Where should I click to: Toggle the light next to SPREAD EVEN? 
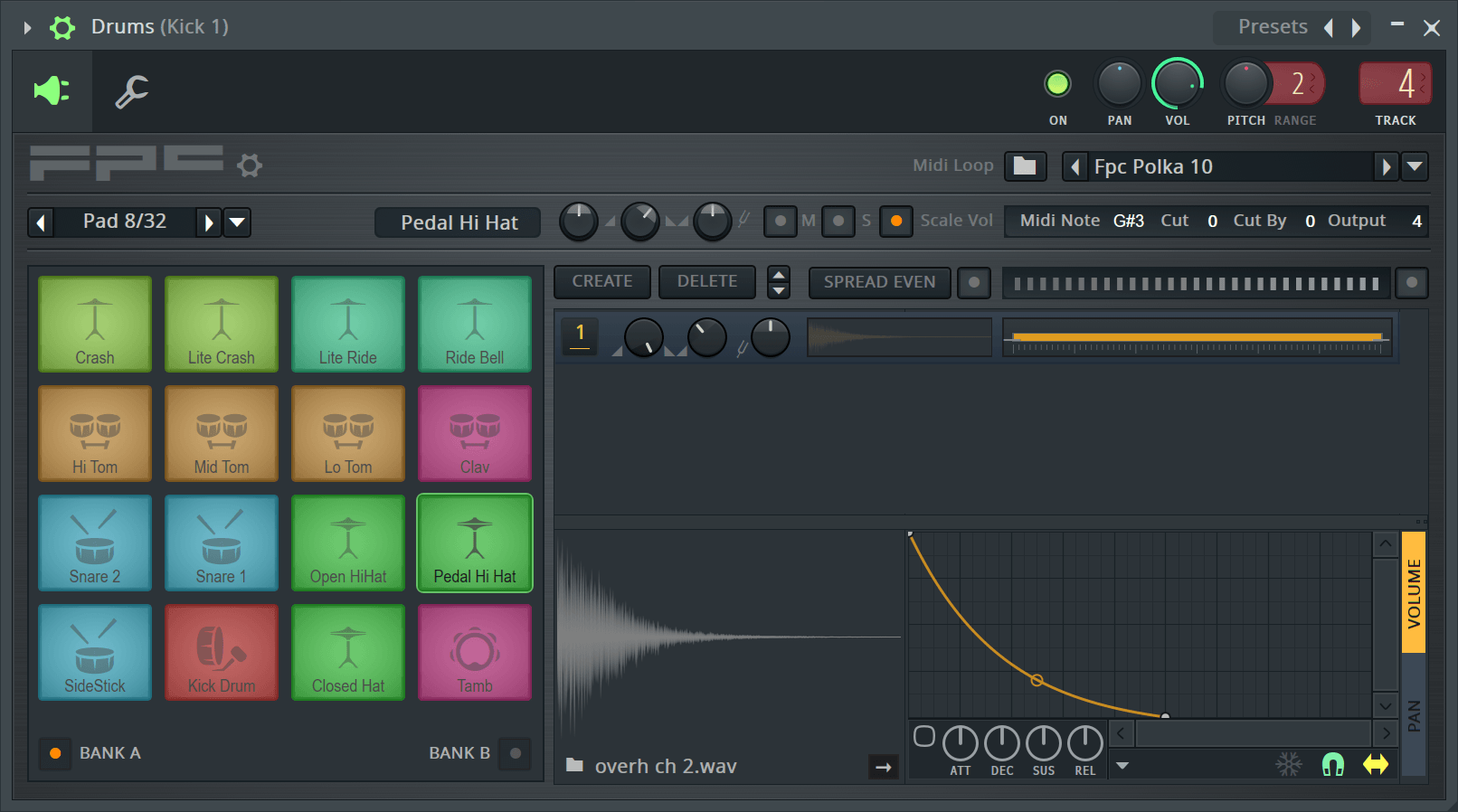click(974, 282)
